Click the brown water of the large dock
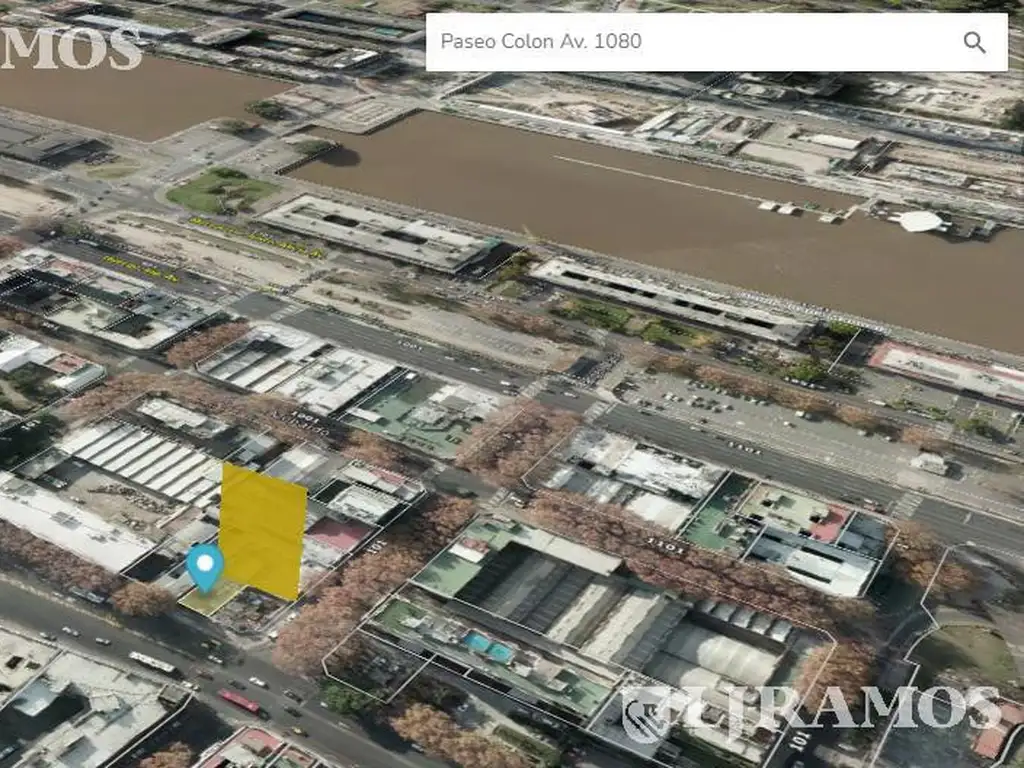The width and height of the screenshot is (1024, 768). 600,200
